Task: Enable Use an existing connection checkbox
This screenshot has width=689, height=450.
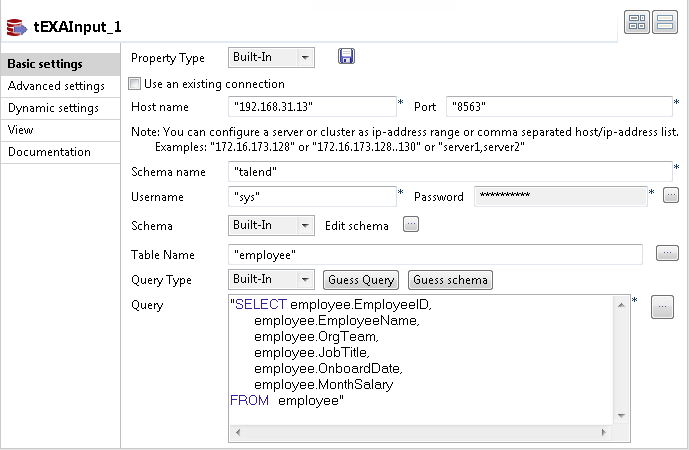Action: click(136, 84)
